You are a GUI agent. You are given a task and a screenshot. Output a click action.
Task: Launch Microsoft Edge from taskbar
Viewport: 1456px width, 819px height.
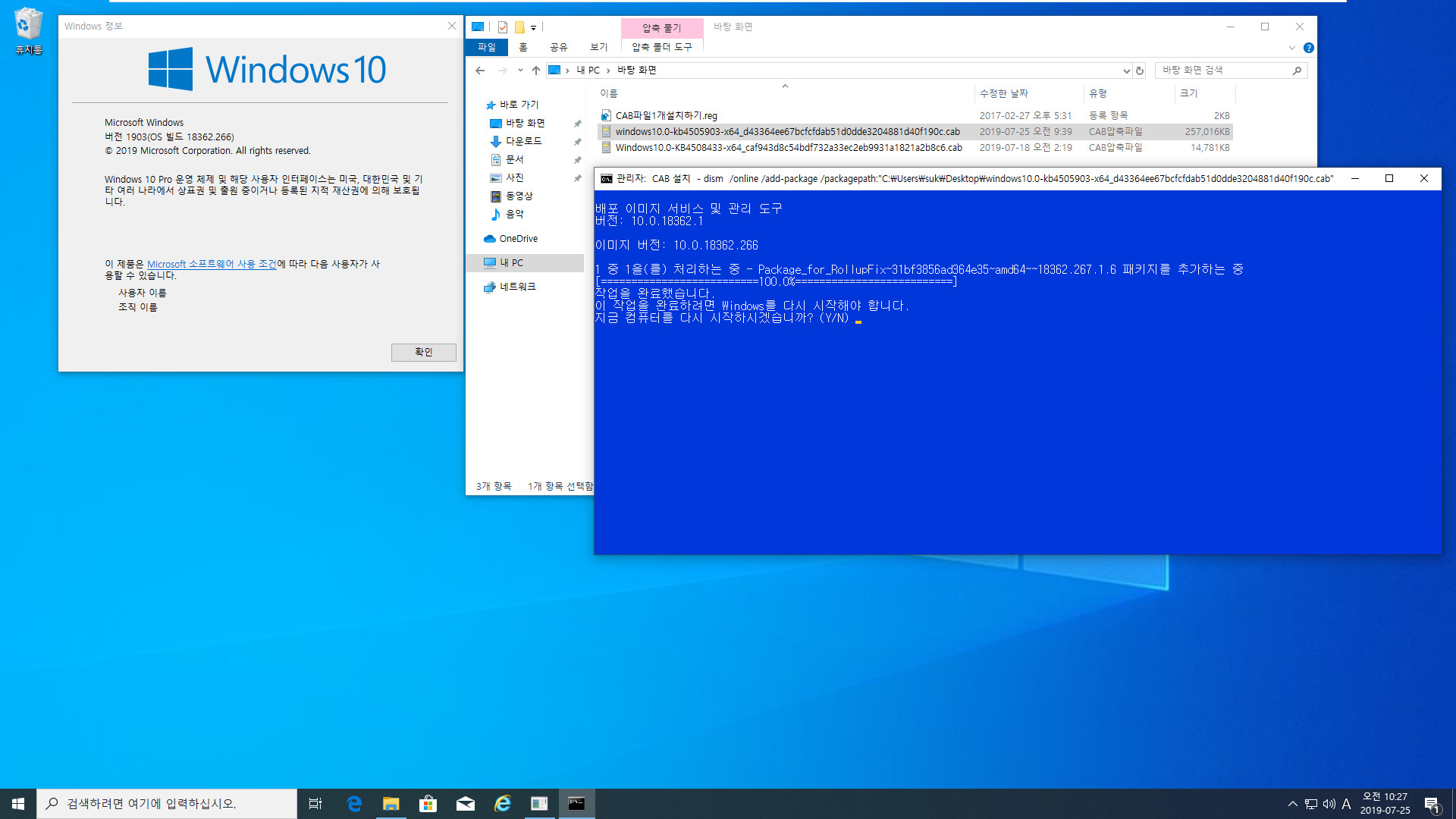(x=354, y=804)
